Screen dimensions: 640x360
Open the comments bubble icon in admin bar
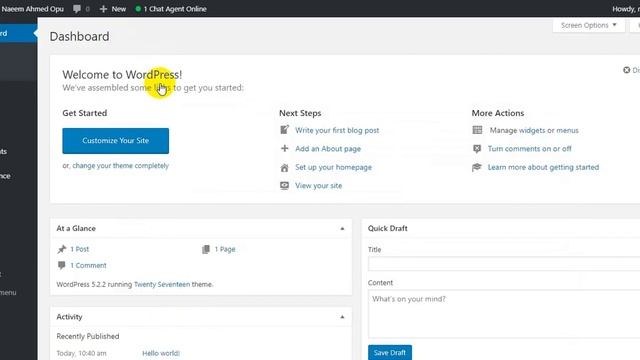pyautogui.click(x=77, y=9)
